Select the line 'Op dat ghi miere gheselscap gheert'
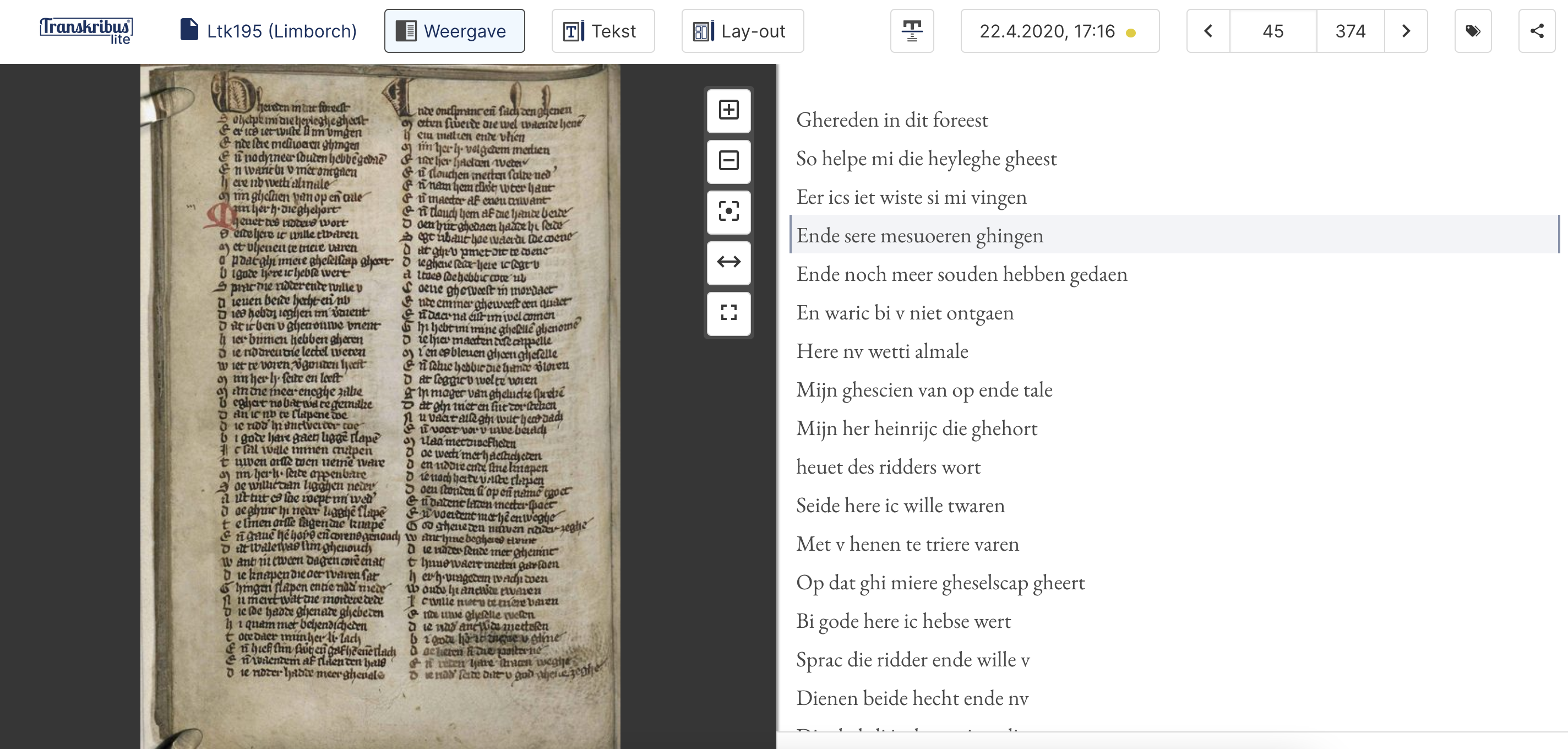This screenshot has width=1568, height=749. coord(940,583)
